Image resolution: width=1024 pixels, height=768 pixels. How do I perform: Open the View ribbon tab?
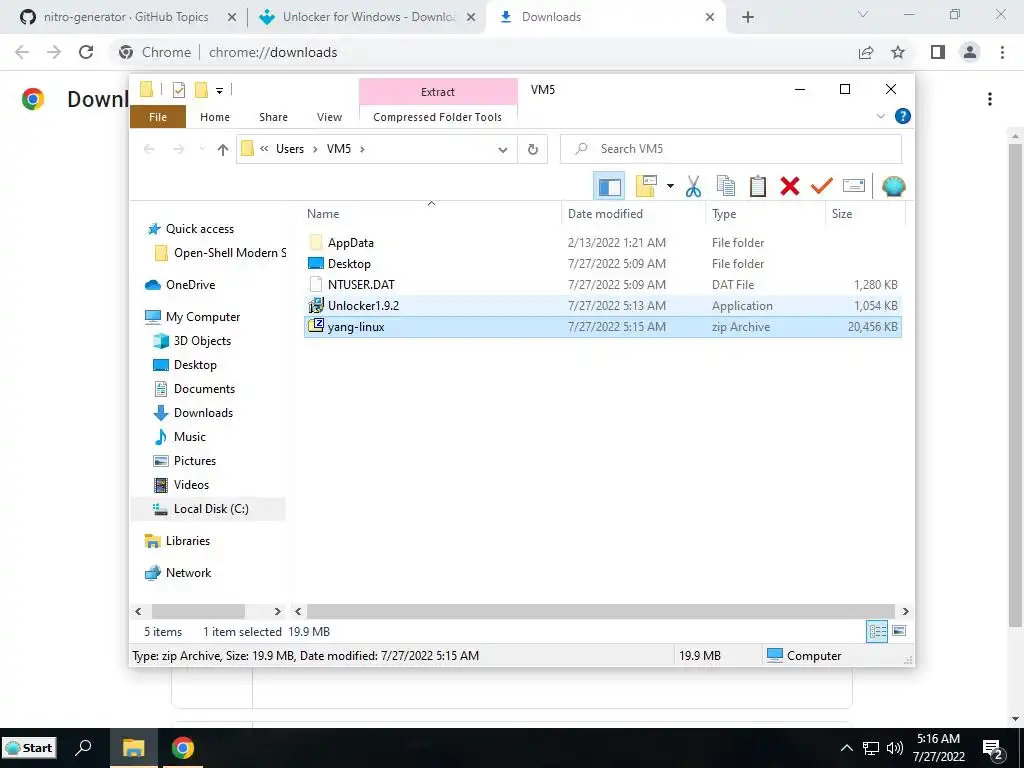tap(329, 117)
